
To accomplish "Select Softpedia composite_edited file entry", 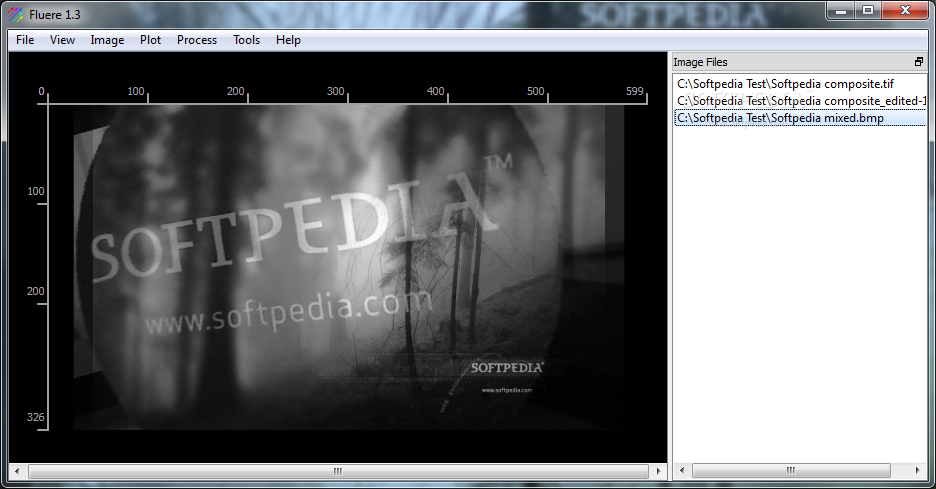I will pos(800,101).
